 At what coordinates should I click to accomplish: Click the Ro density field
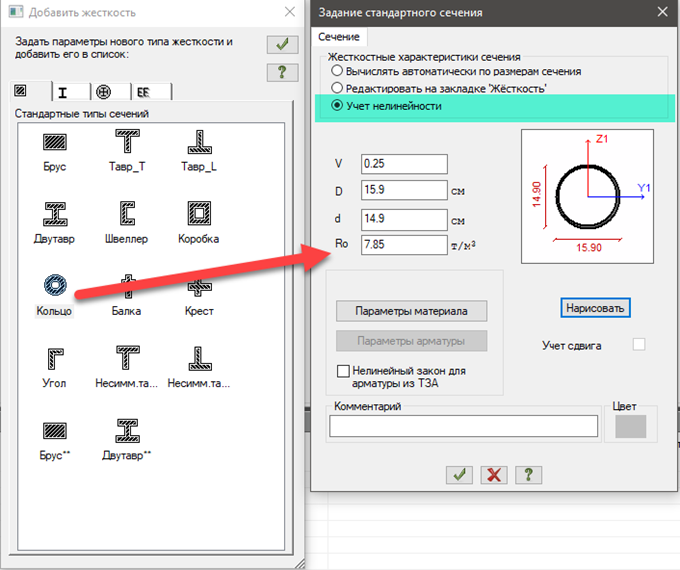coord(404,245)
